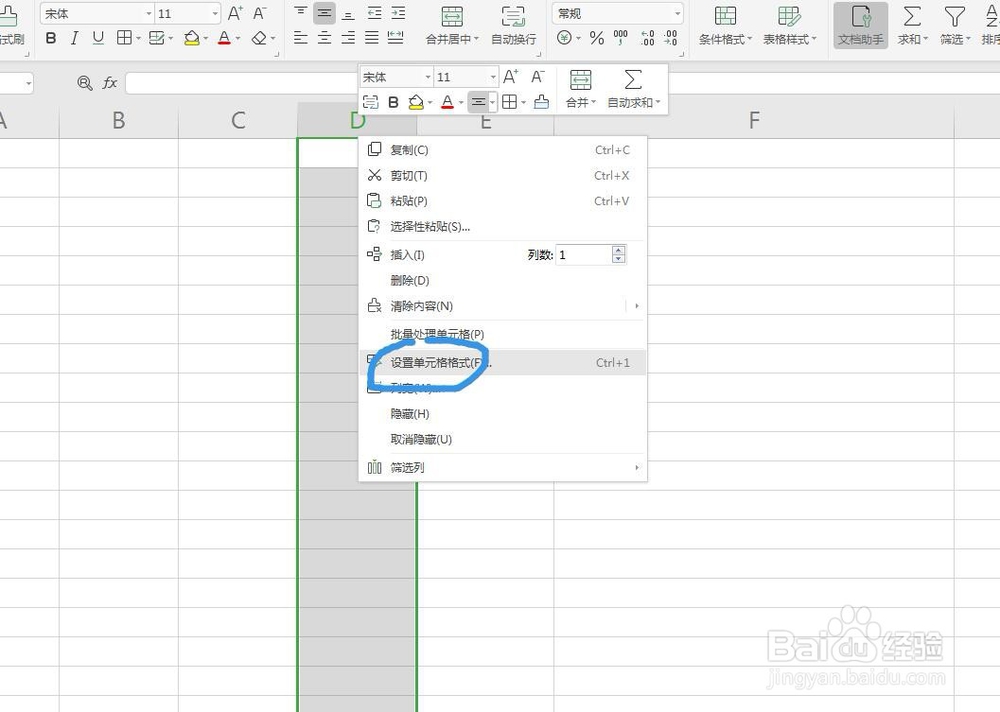Image resolution: width=1000 pixels, height=712 pixels.
Task: Click the mini toolbar format painter brush
Action: (541, 101)
